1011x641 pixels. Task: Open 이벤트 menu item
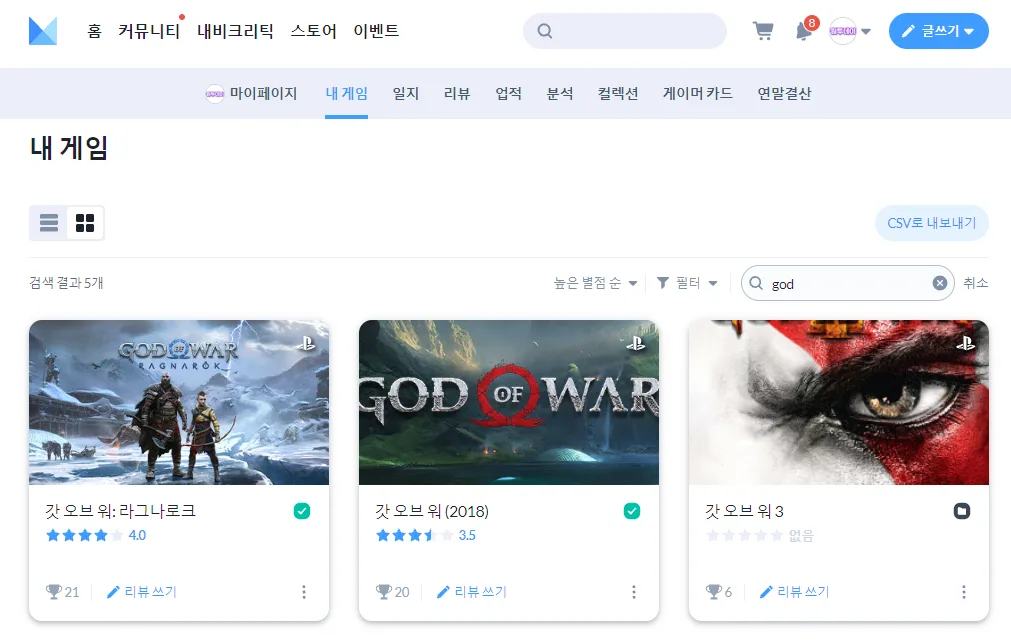pos(376,31)
